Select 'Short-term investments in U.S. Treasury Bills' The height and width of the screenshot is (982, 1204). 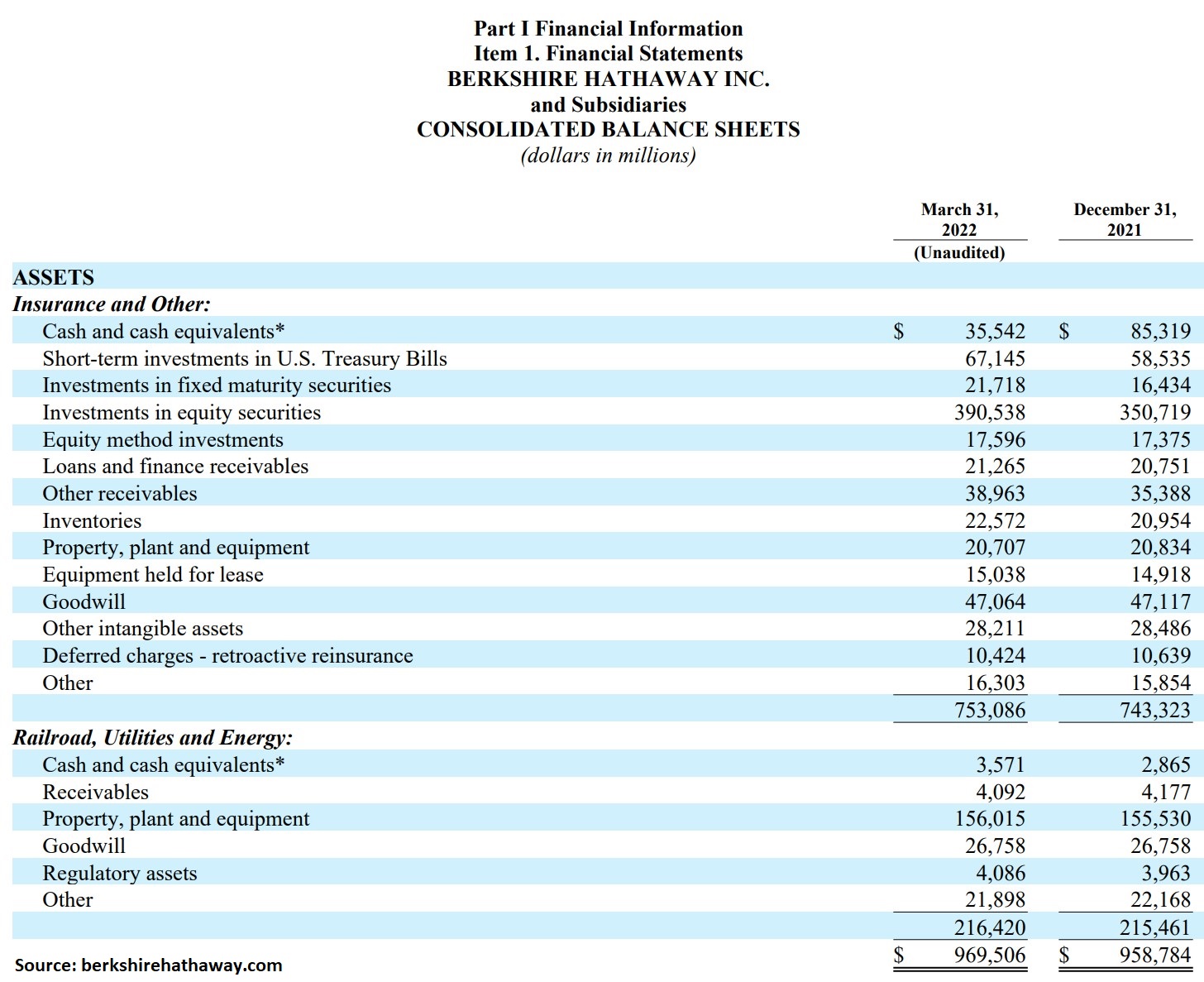pos(245,359)
